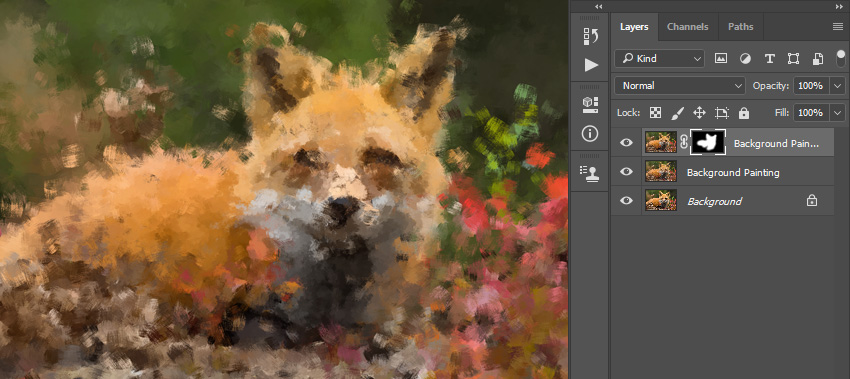Click the mask link chain icon

pos(684,142)
